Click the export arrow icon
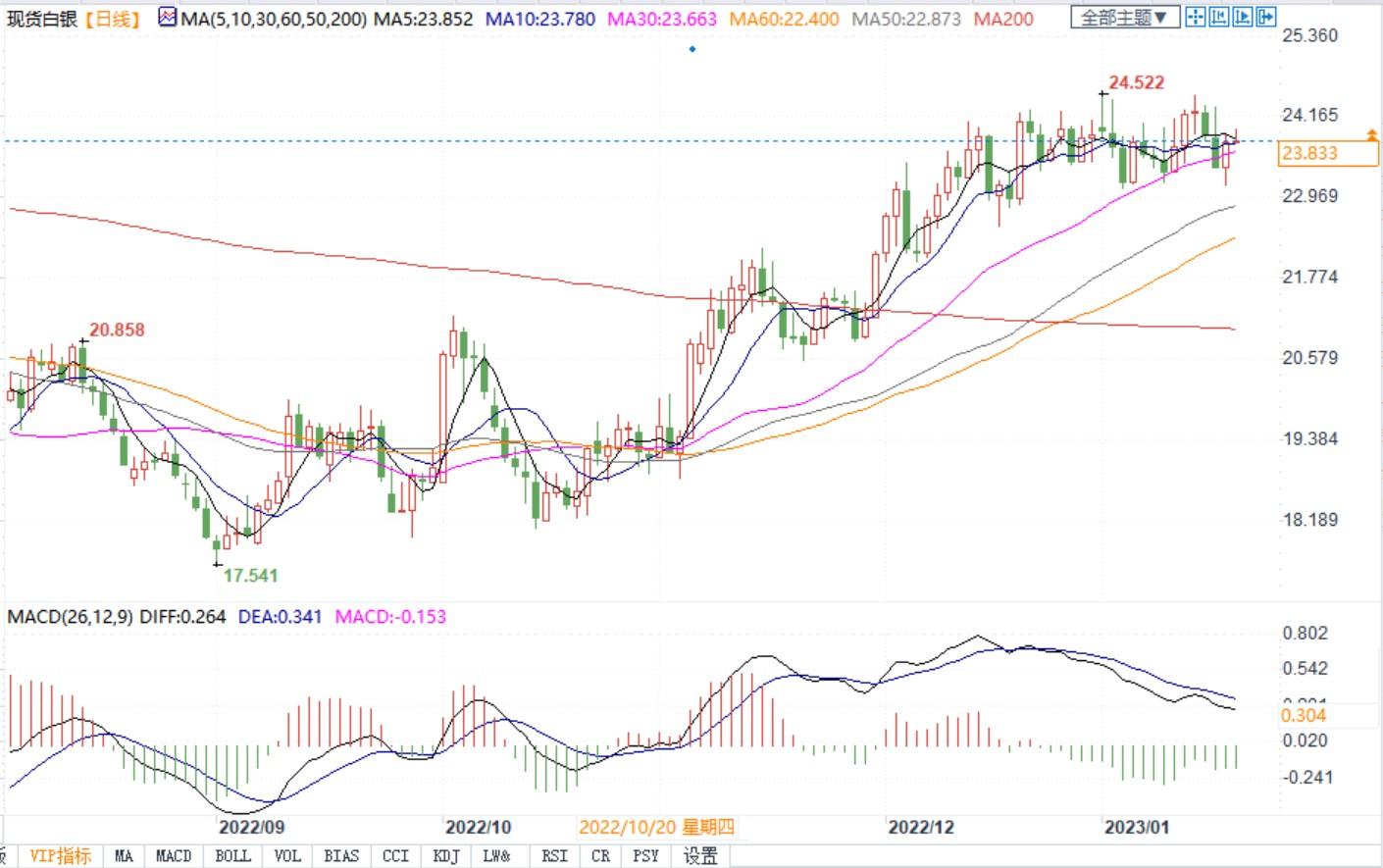The width and height of the screenshot is (1383, 868). click(1266, 17)
